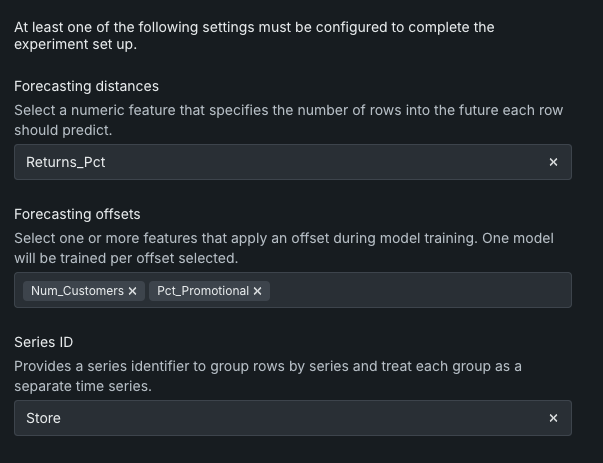Viewport: 603px width, 463px height.
Task: Remove the Num_Customers offset chip
Action: click(x=132, y=291)
